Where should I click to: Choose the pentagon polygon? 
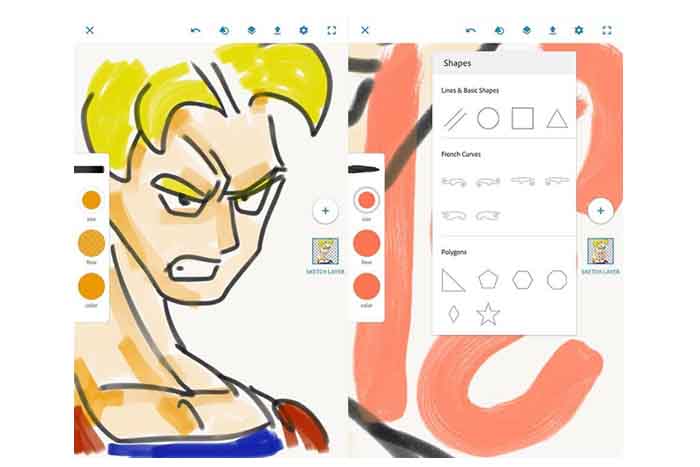tap(488, 279)
